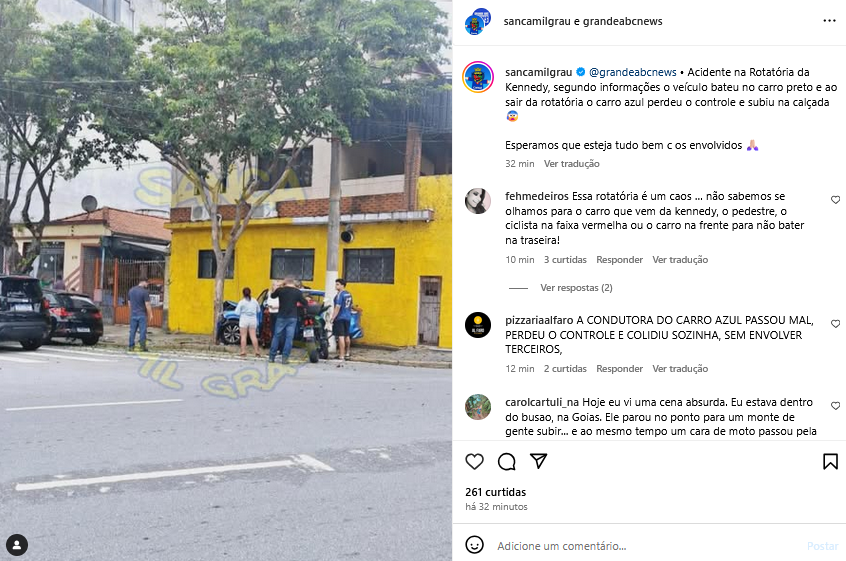The image size is (846, 561).
Task: Like fehmedeiros comment heart
Action: [835, 200]
